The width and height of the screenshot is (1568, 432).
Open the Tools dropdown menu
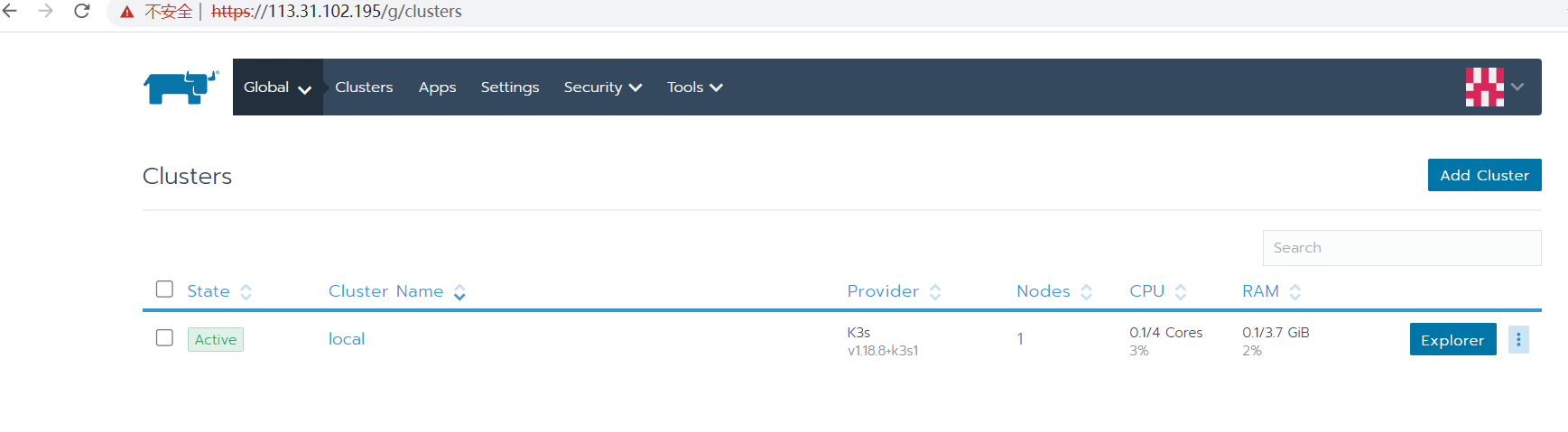click(694, 87)
